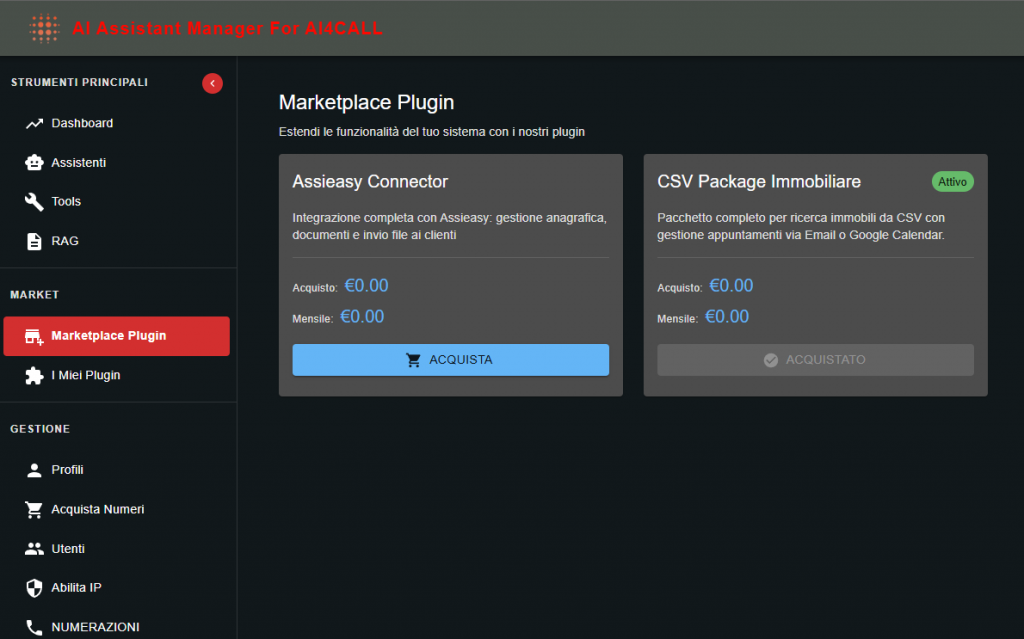
Task: Click the Utenti group icon
Action: [34, 549]
